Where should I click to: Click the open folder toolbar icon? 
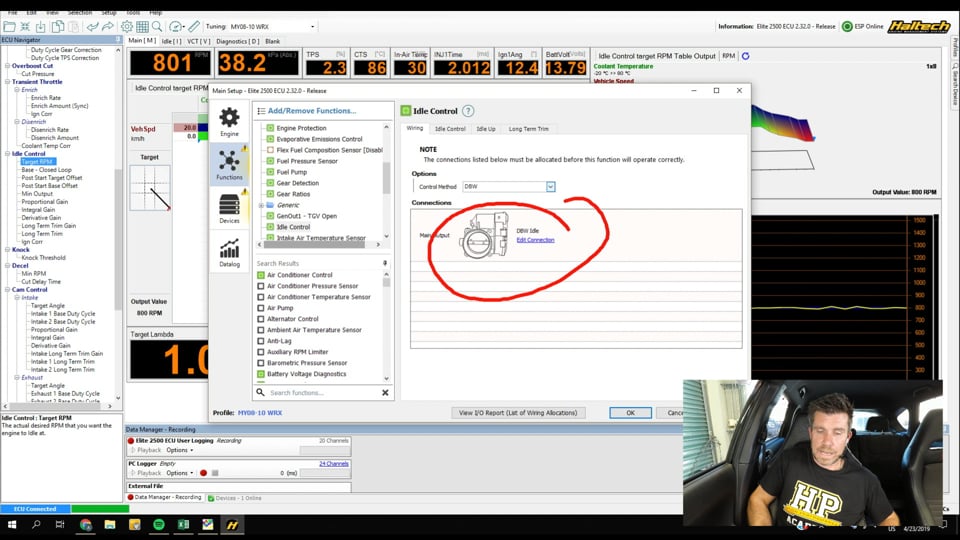pyautogui.click(x=9, y=26)
